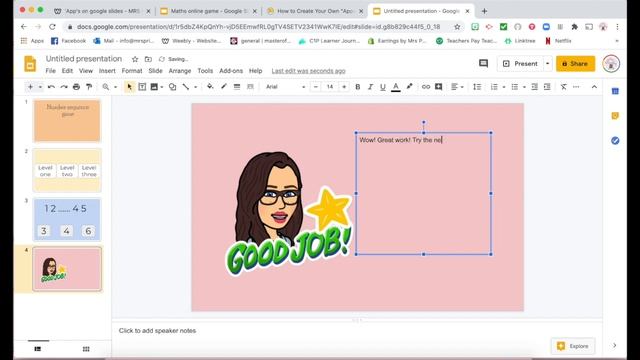Select the arrow cursor tool
This screenshot has width=640, height=360.
click(x=129, y=87)
